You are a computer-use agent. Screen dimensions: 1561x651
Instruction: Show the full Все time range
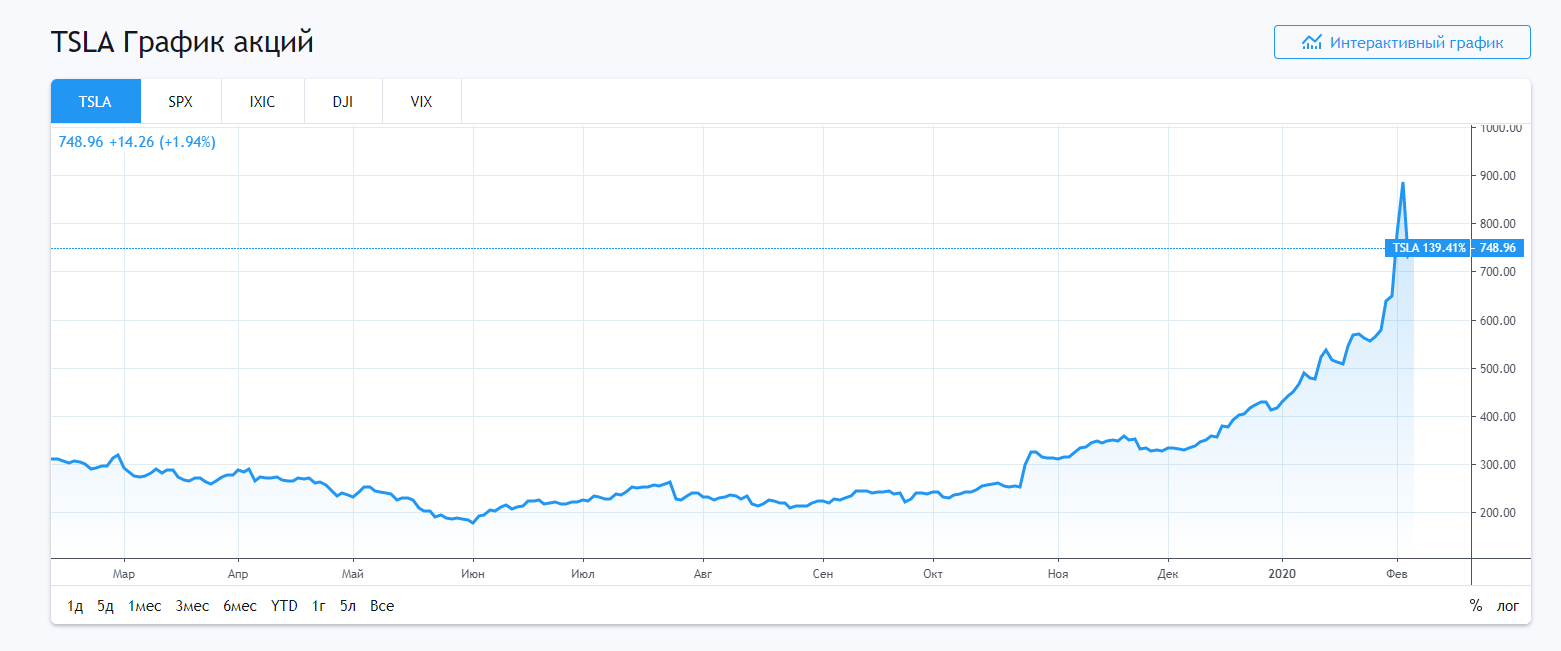[382, 606]
